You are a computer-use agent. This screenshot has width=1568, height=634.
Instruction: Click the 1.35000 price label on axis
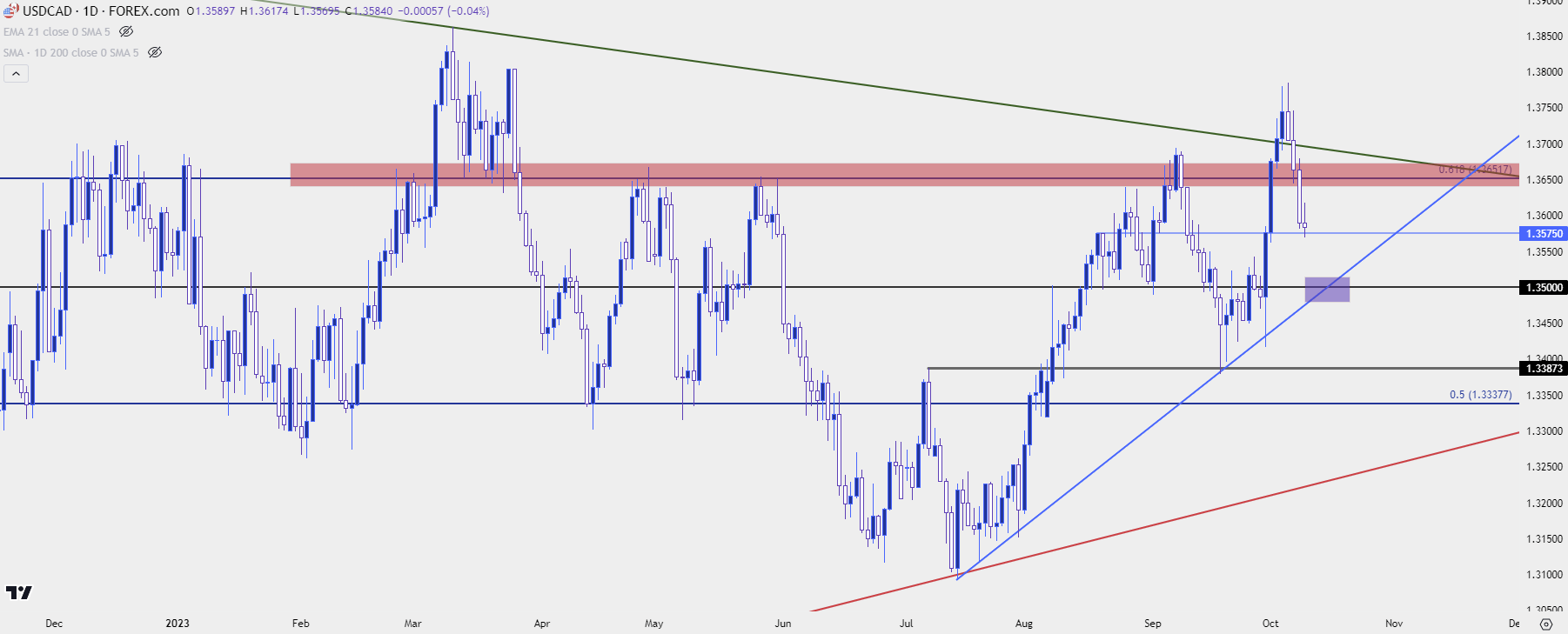point(1544,287)
